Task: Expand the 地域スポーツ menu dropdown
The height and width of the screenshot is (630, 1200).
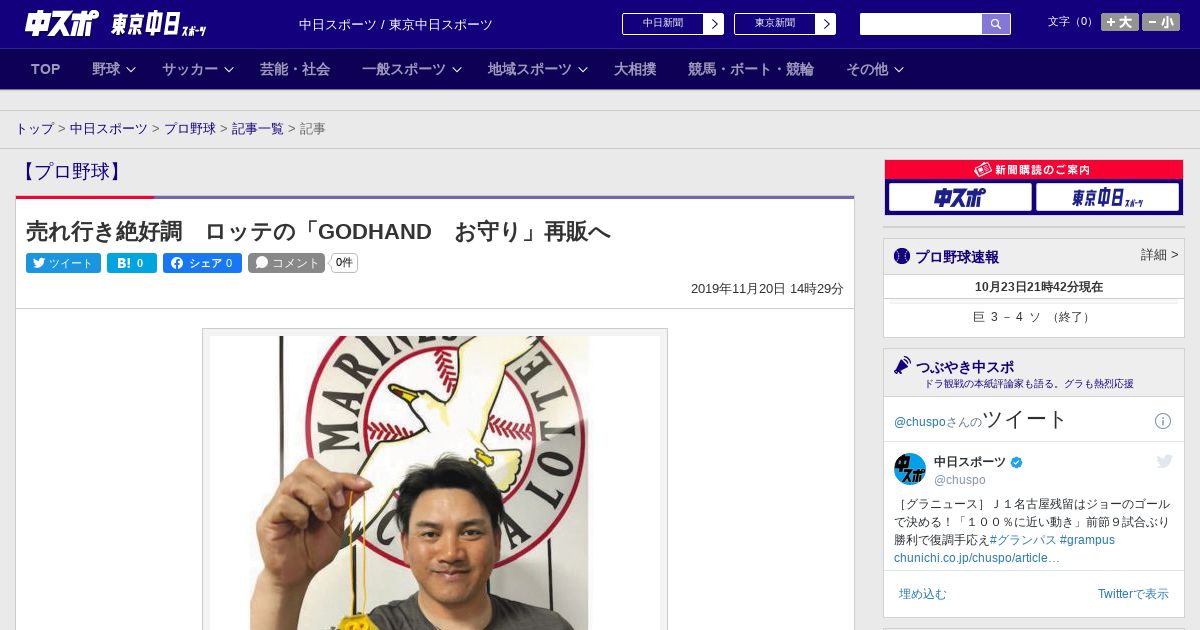Action: click(x=538, y=69)
